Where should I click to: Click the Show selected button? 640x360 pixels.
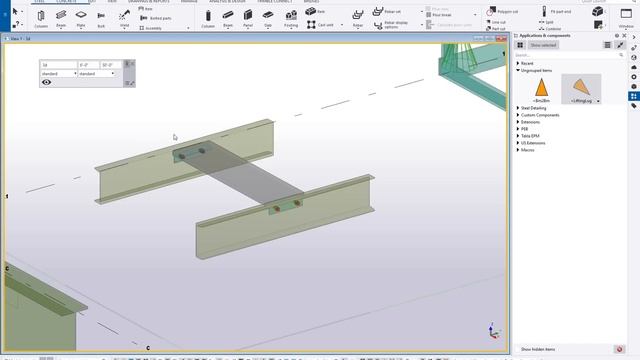[543, 45]
